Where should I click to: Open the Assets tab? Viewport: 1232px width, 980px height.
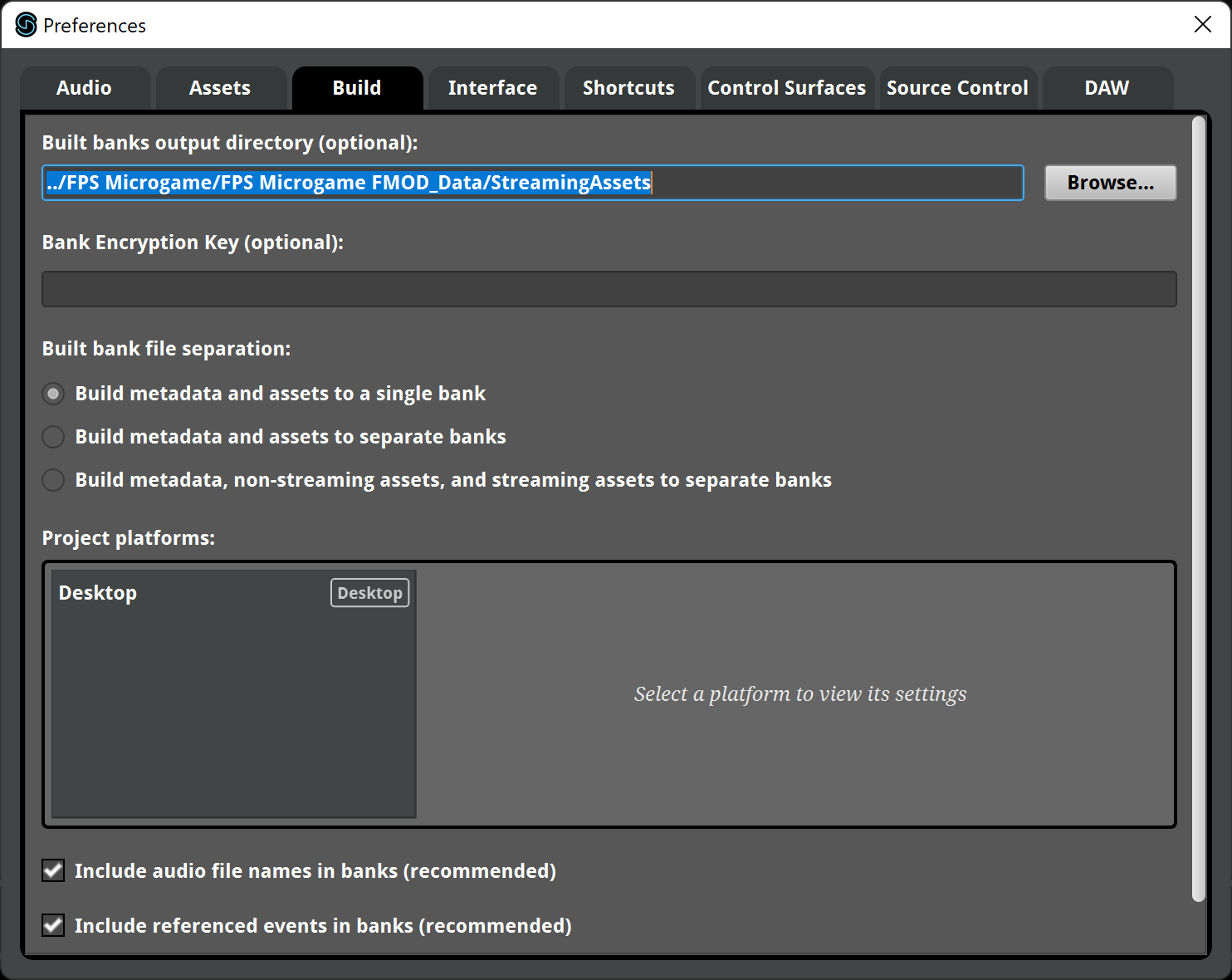click(221, 88)
